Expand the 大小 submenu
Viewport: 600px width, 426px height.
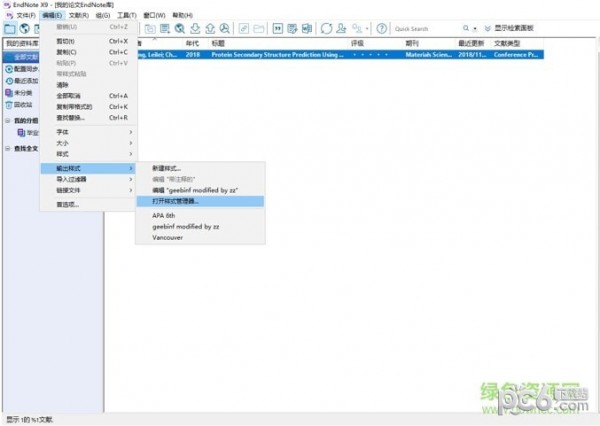click(x=89, y=143)
